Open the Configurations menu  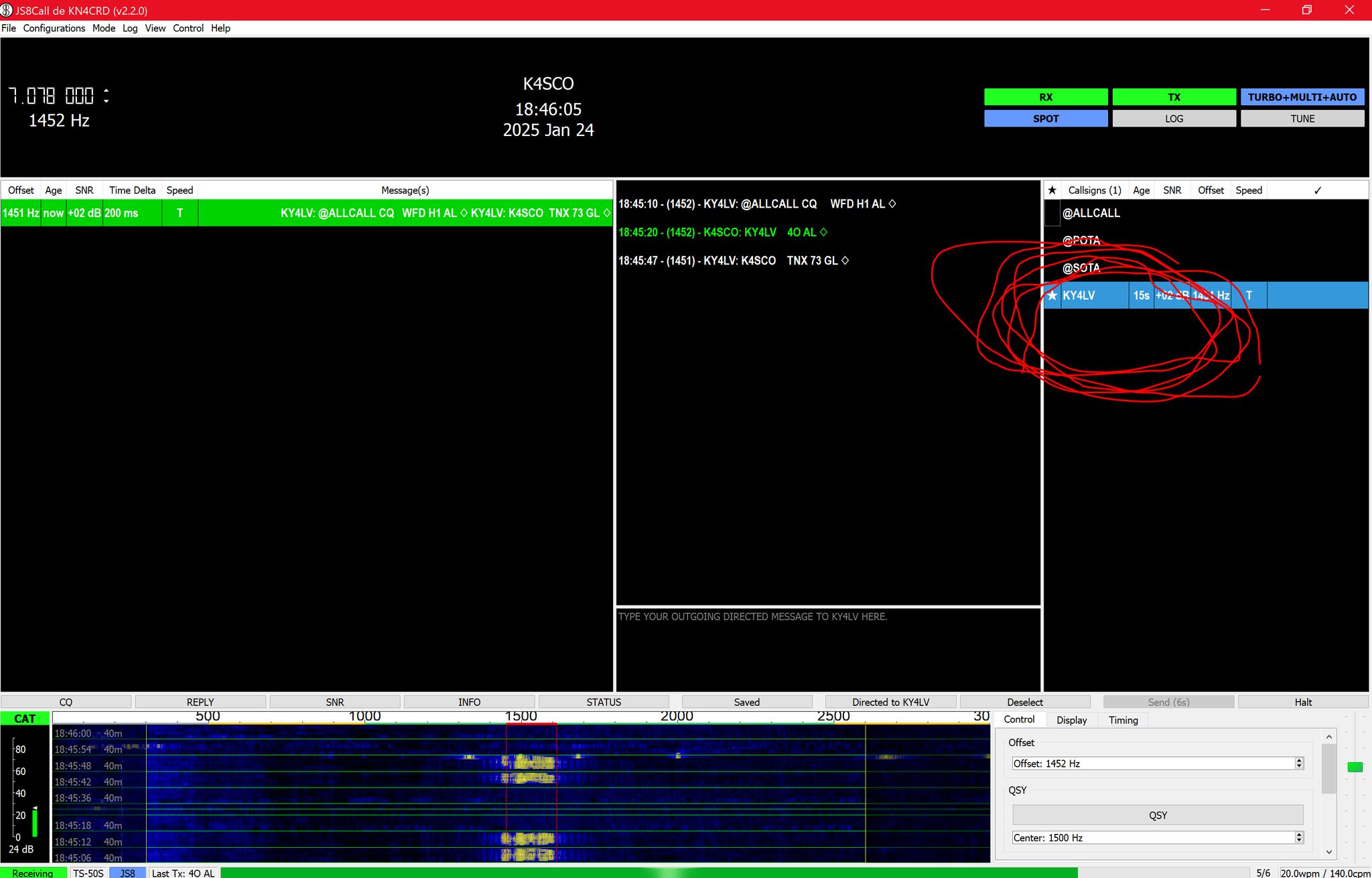tap(54, 28)
